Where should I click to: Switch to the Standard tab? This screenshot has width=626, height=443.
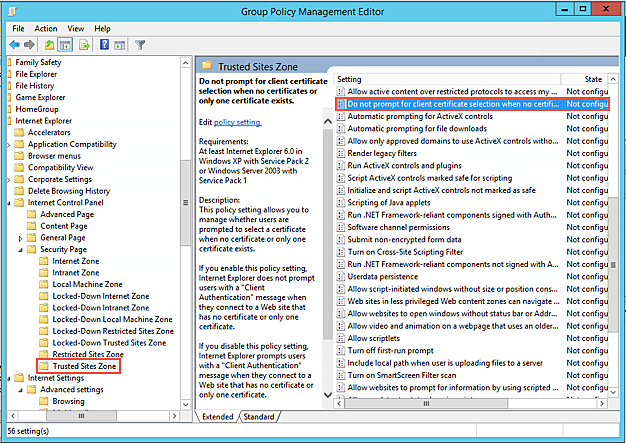click(258, 416)
